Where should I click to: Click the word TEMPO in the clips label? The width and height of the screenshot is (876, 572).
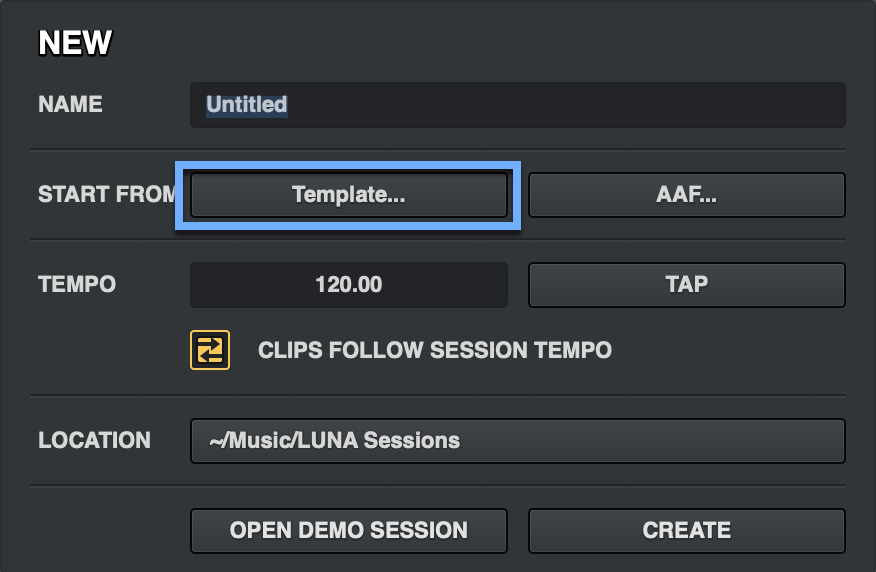[x=572, y=350]
